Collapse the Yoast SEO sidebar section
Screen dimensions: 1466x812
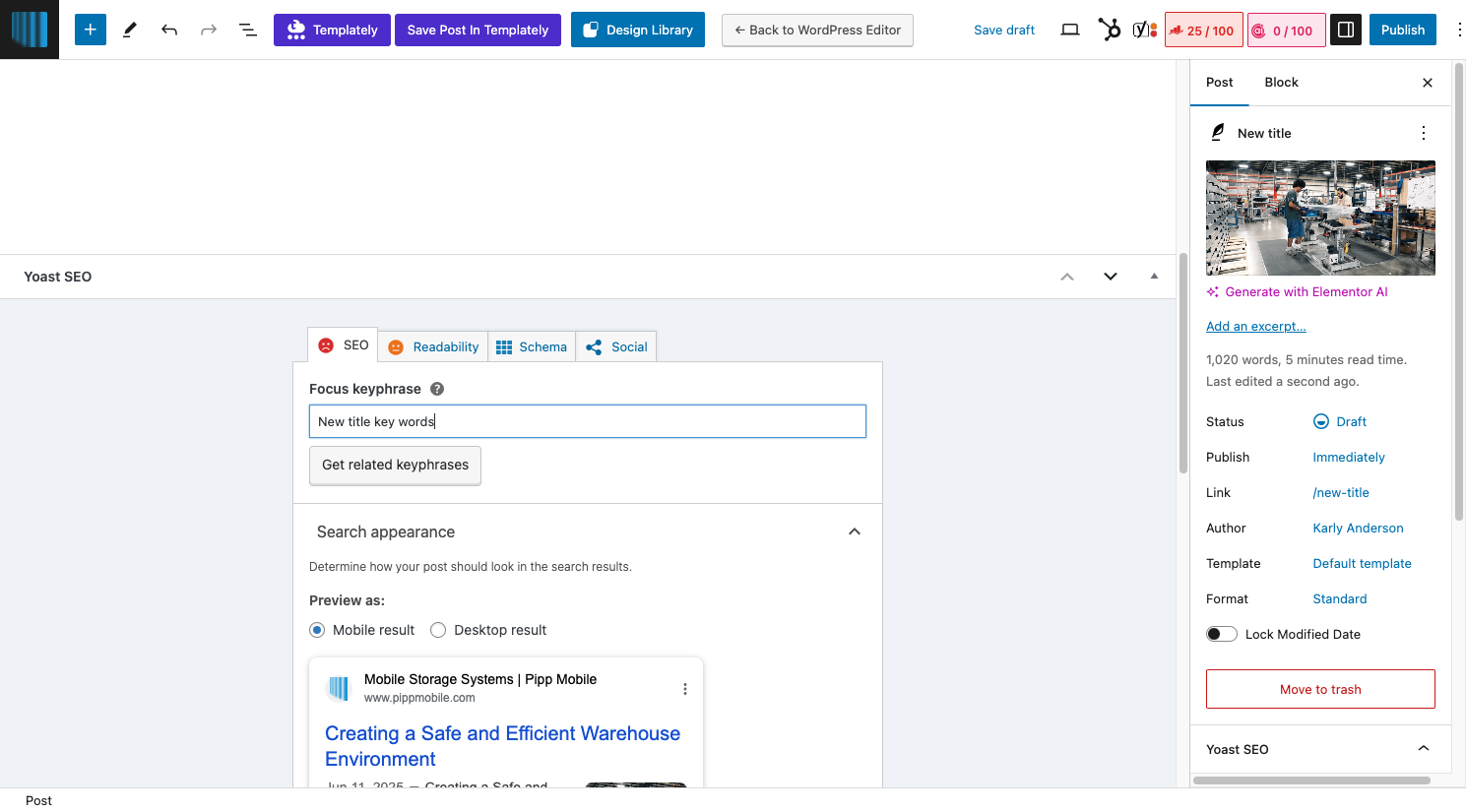(1424, 749)
